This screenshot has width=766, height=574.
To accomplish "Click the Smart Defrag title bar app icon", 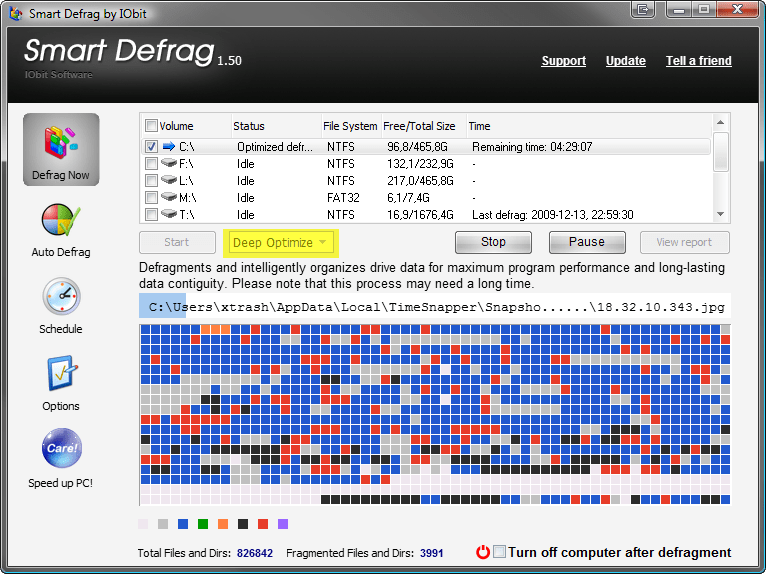I will (x=16, y=13).
